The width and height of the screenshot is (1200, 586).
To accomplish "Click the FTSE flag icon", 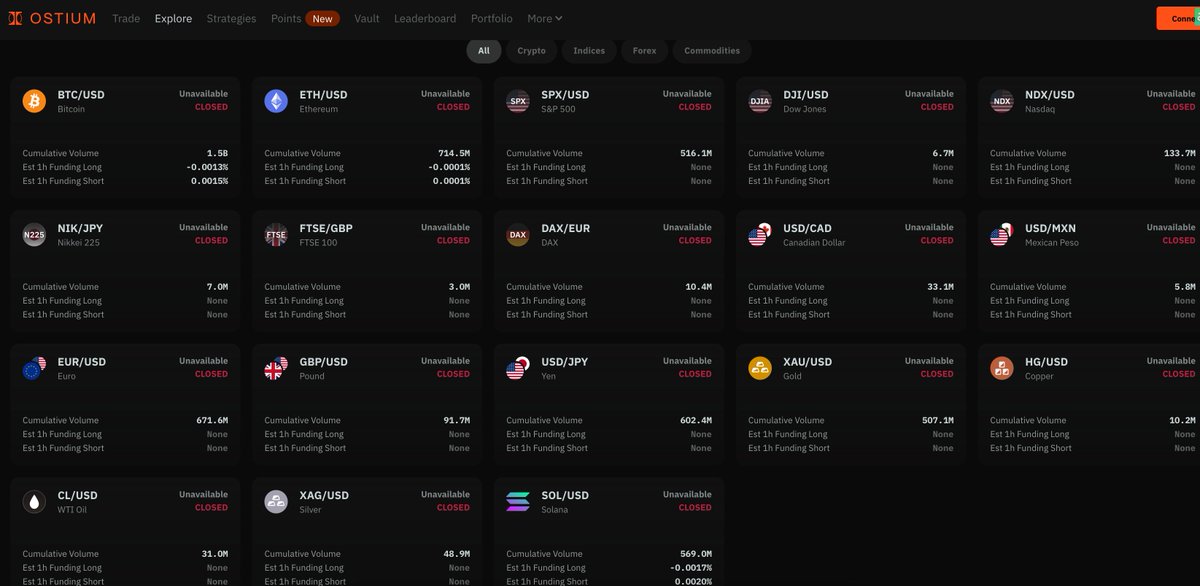I will (276, 235).
